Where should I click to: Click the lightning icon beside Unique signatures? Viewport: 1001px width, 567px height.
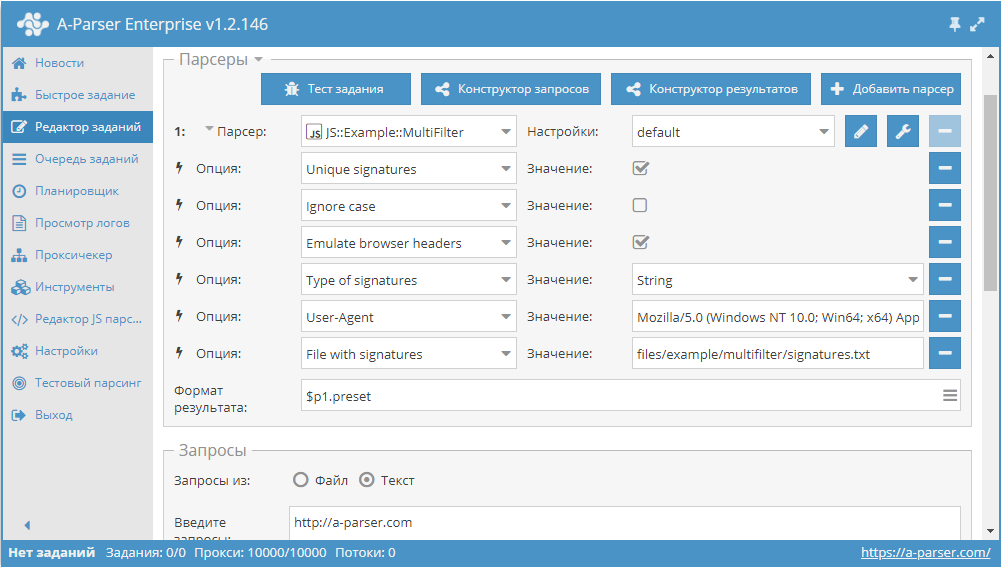click(x=179, y=168)
